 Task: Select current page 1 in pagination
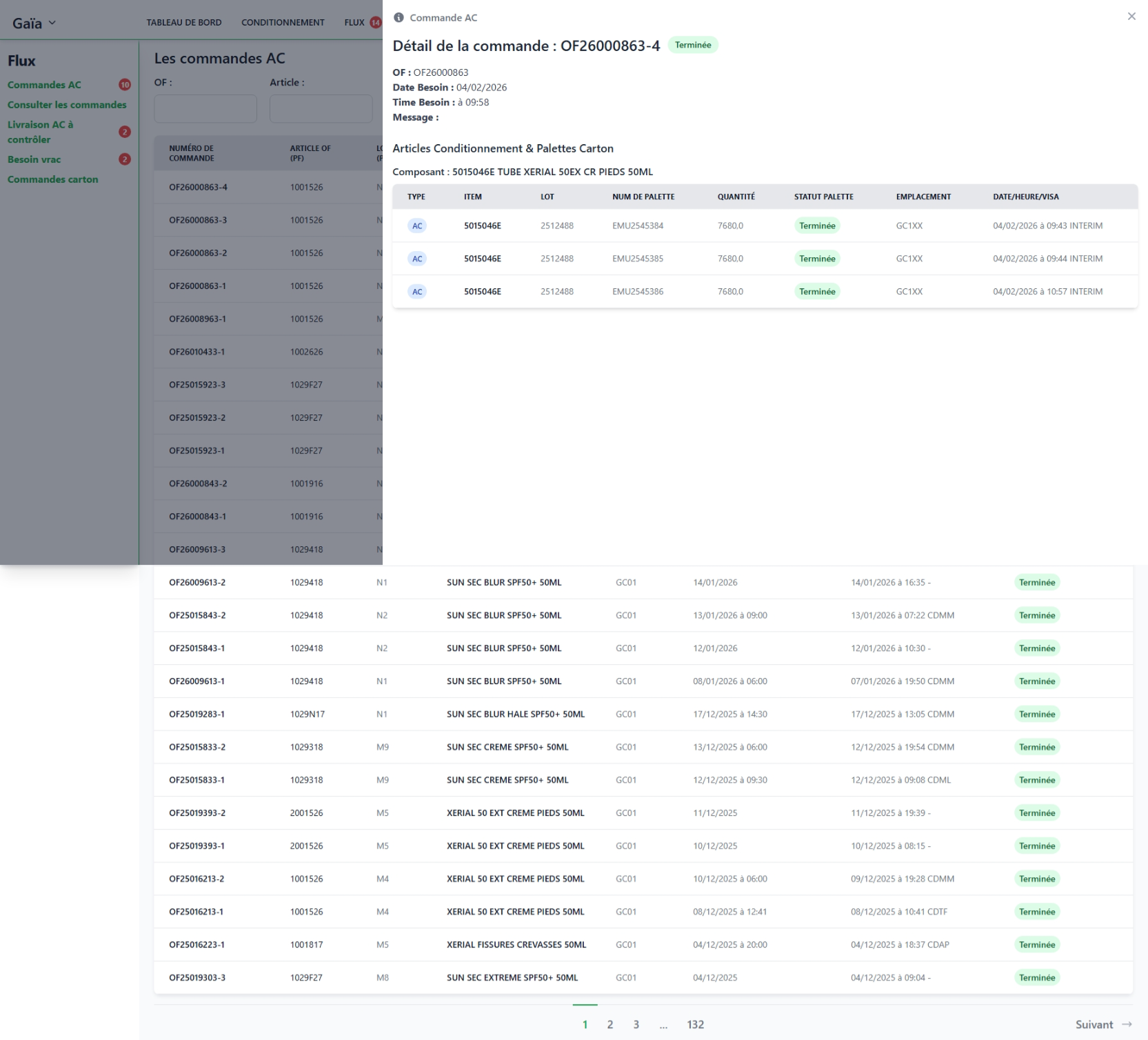tap(585, 1024)
